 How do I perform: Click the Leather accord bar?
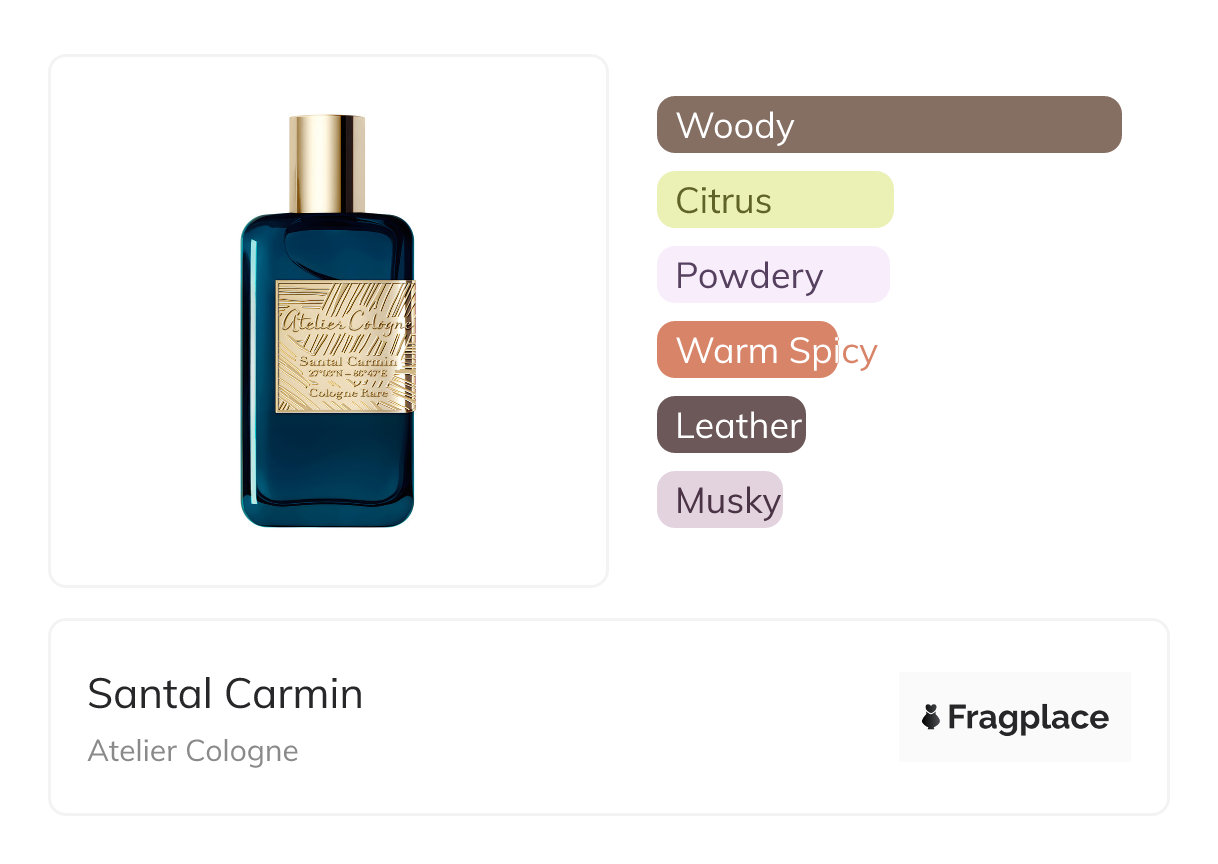tap(731, 425)
